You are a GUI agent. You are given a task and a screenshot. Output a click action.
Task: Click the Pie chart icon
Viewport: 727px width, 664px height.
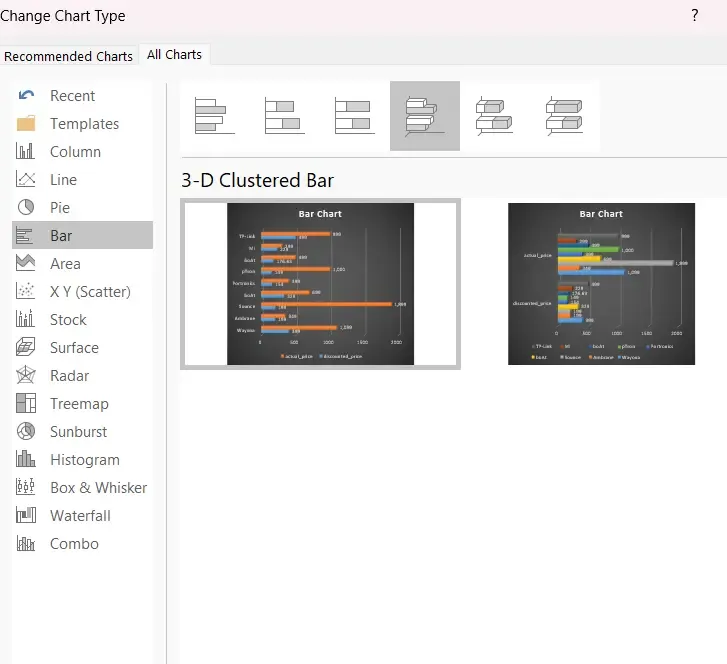click(x=26, y=207)
